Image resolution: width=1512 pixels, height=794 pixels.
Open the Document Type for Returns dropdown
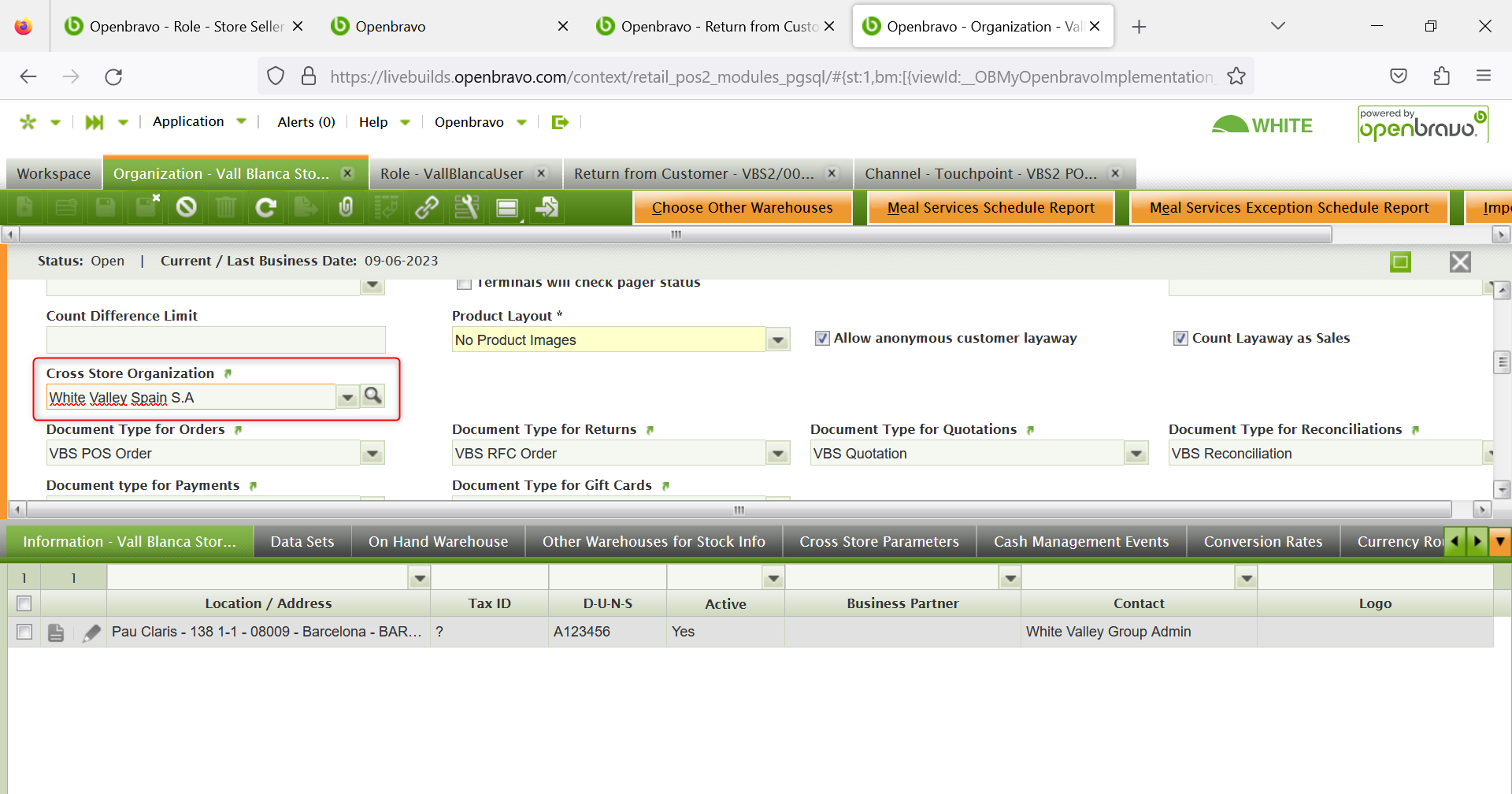(x=777, y=454)
